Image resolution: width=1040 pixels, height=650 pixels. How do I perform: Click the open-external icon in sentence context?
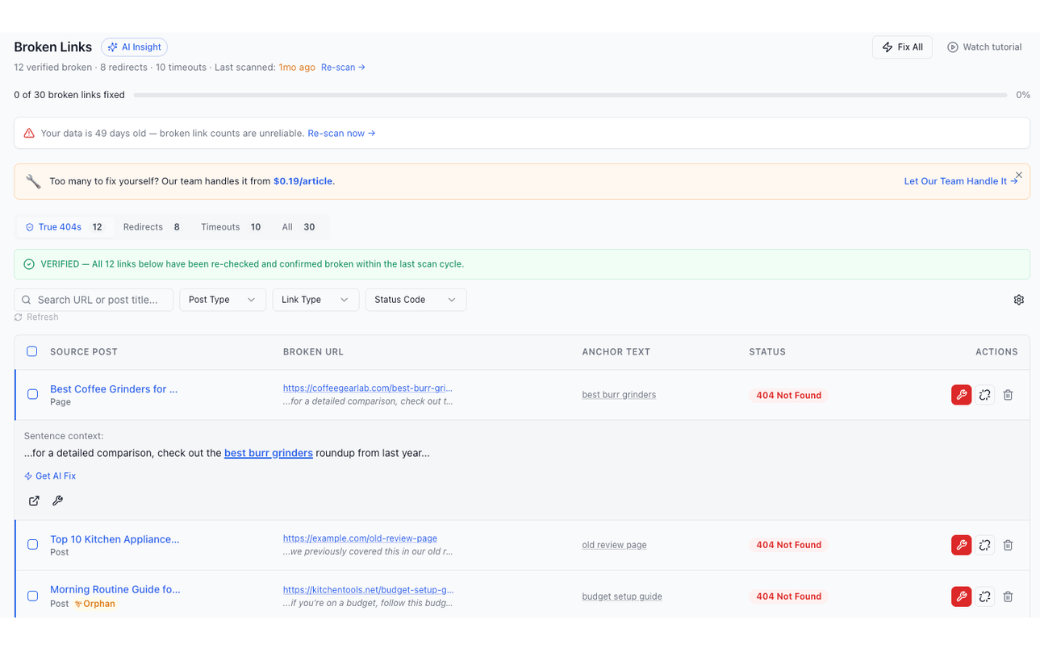click(34, 501)
